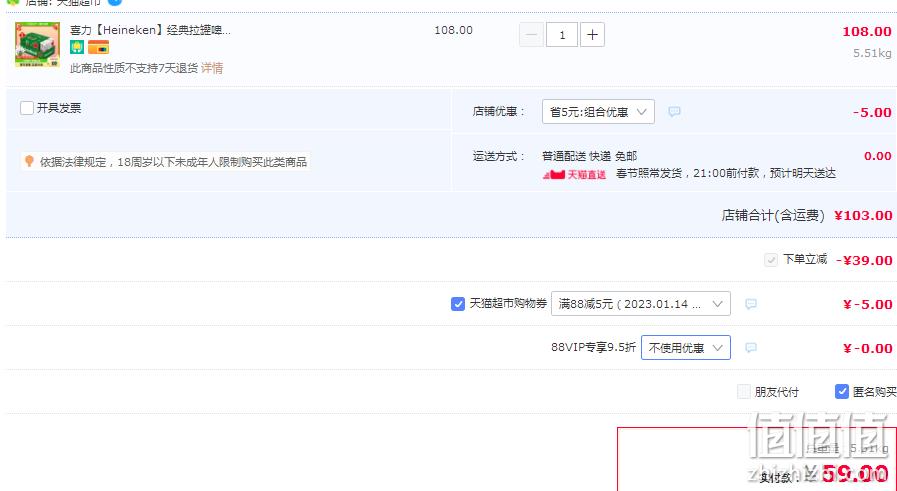Click the comment icon next to the 88VIP dropdown

(751, 347)
